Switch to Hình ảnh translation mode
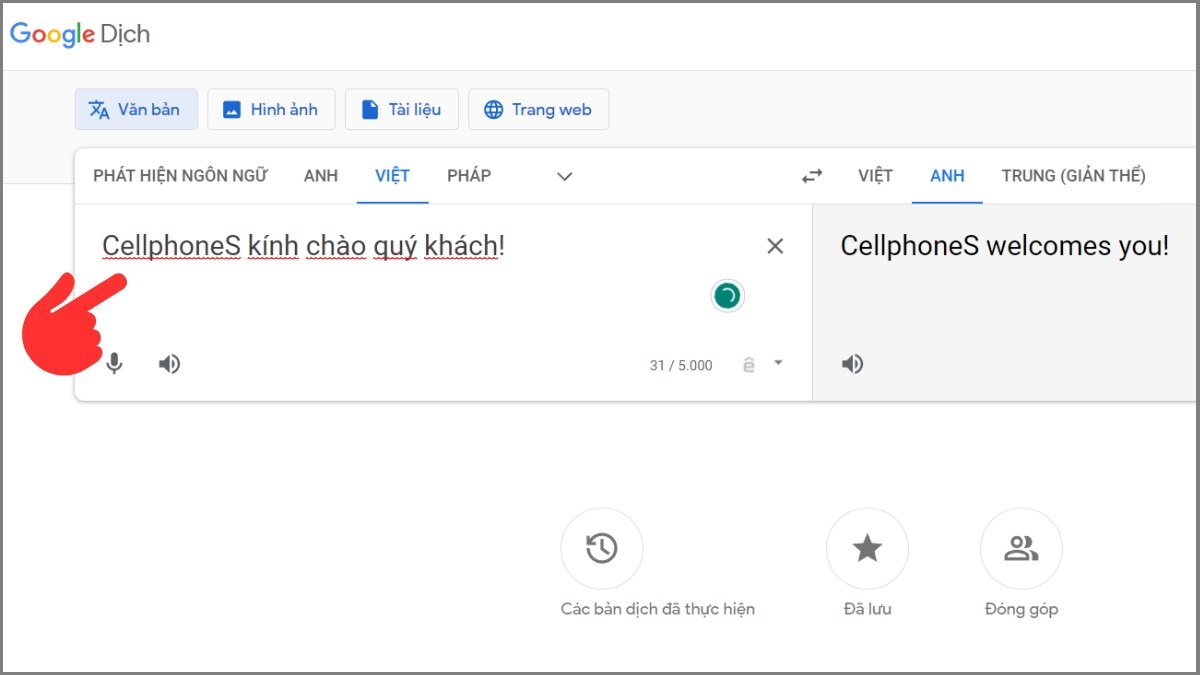This screenshot has height=675, width=1200. pos(271,110)
